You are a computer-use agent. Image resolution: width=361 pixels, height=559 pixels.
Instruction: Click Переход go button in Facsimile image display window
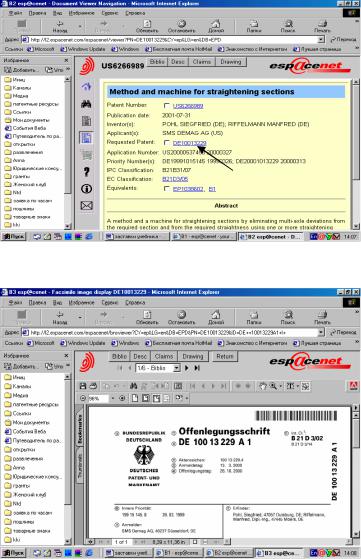coord(343,332)
